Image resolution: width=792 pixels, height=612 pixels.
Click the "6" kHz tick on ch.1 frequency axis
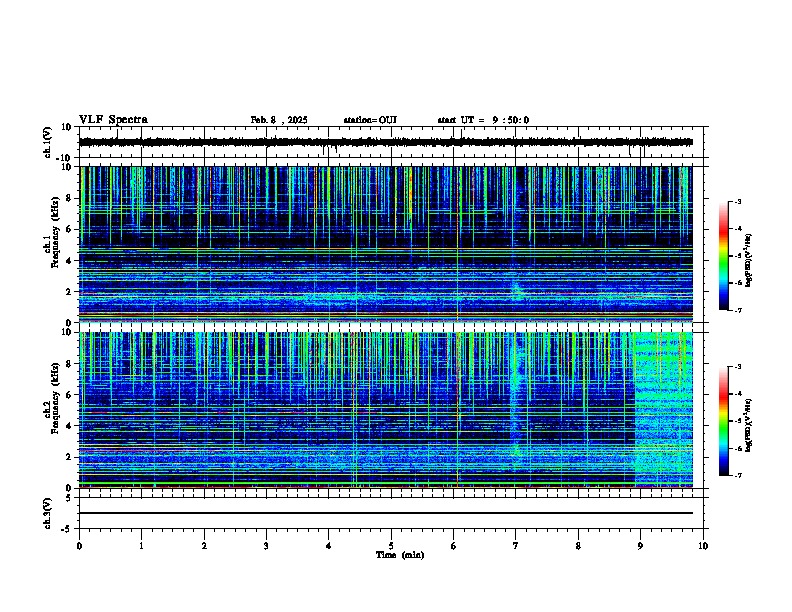coord(69,229)
